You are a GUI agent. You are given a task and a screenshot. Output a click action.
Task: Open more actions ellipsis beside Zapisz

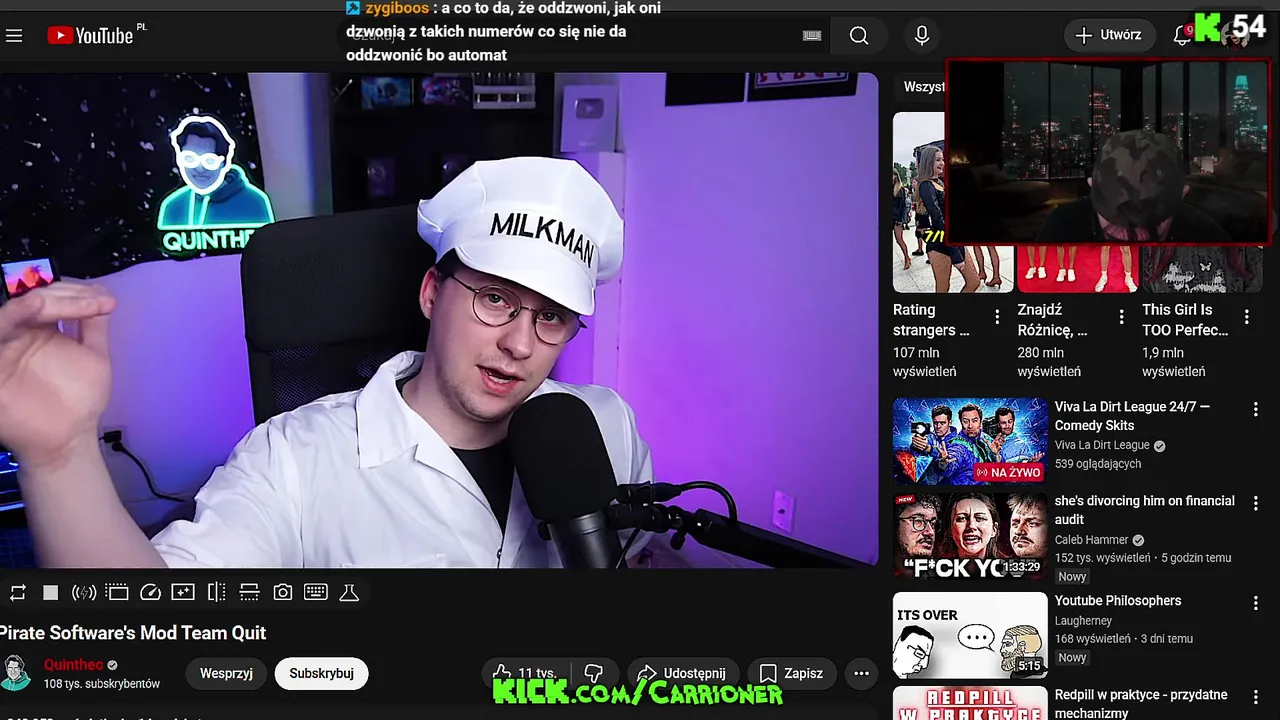point(861,673)
